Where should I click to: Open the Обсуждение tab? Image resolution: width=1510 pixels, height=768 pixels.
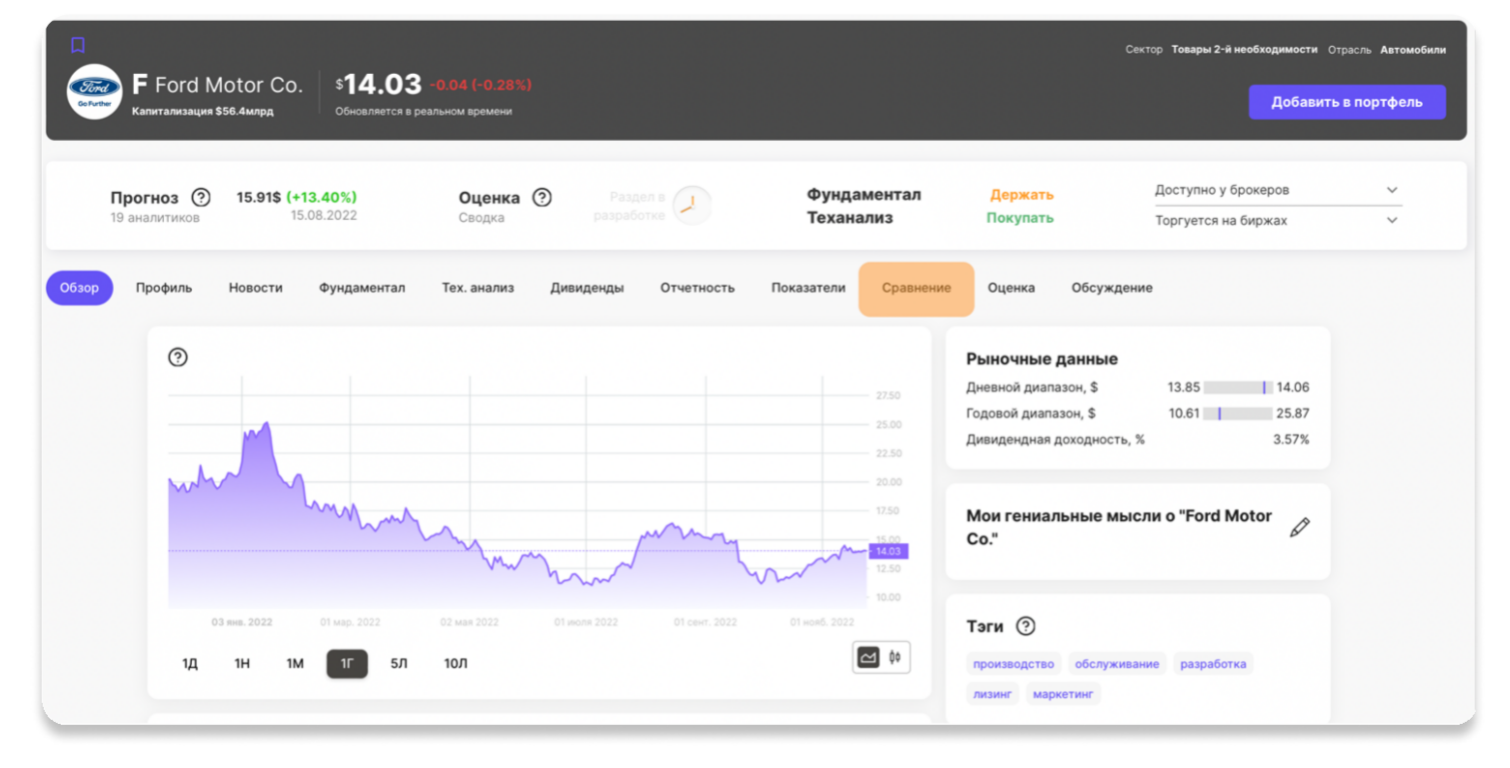1112,288
